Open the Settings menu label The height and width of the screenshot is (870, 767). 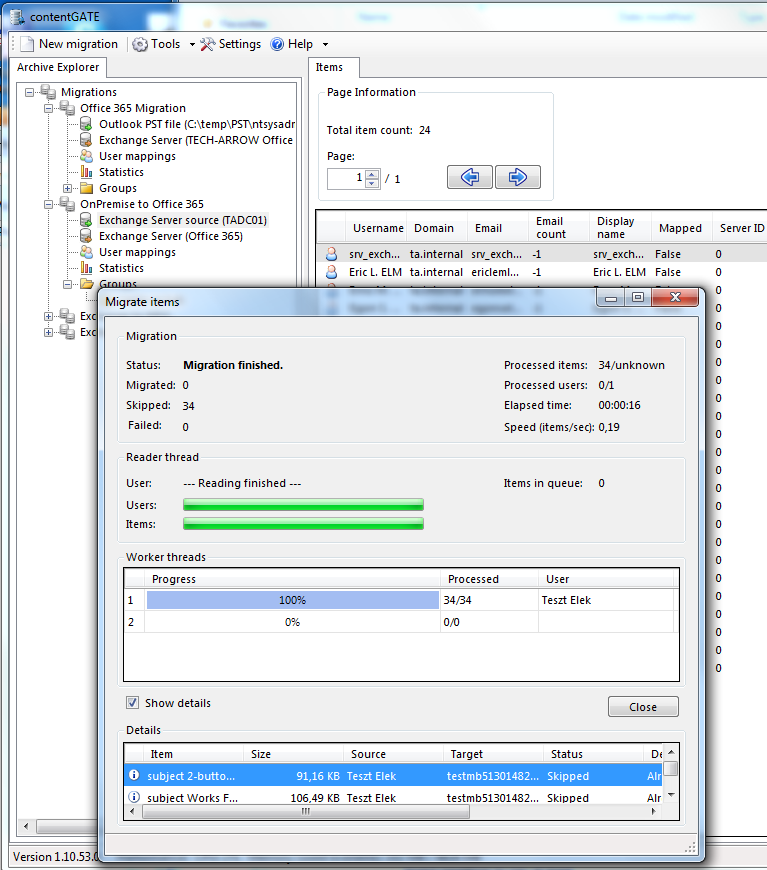240,44
